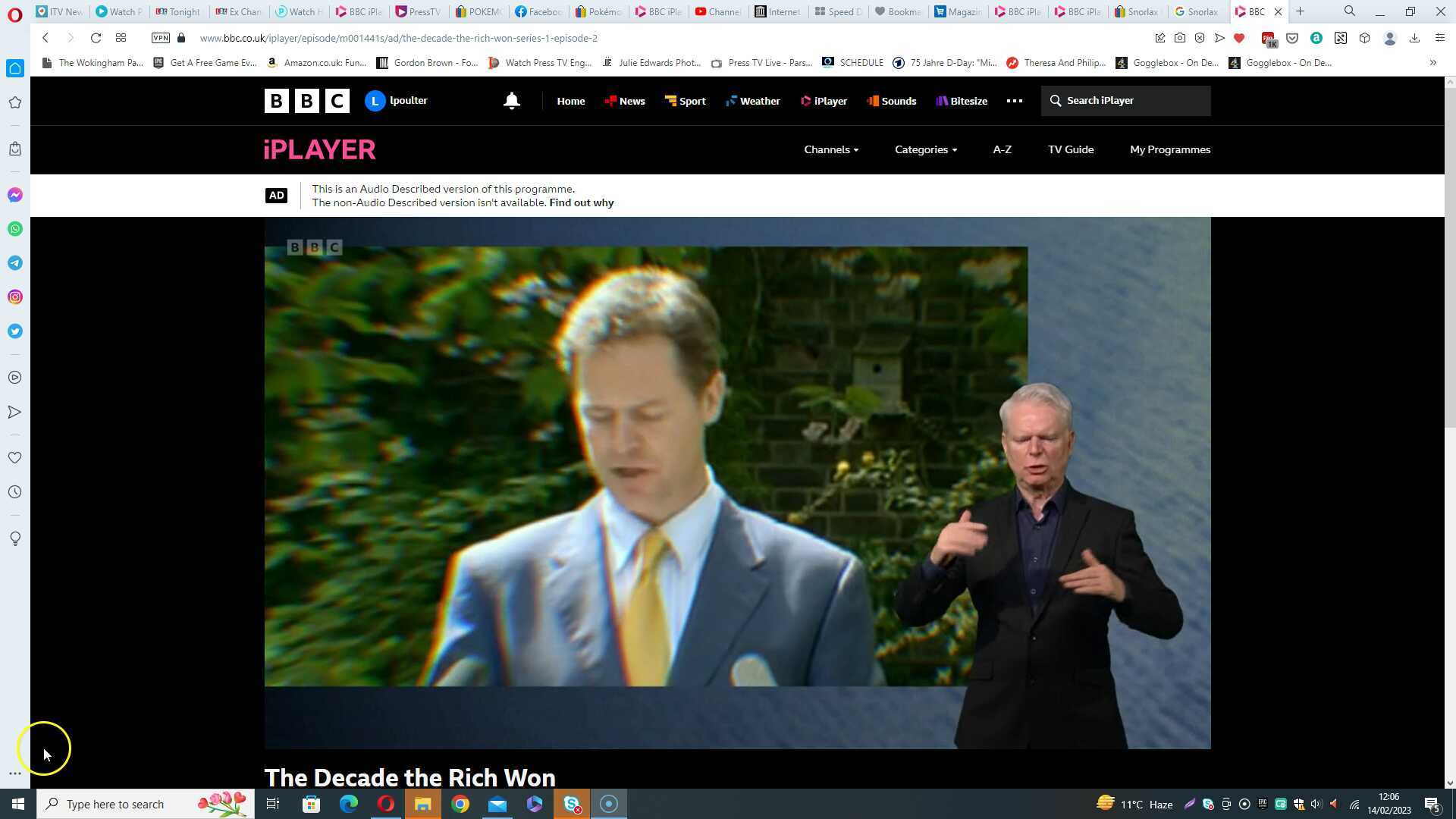Viewport: 1456px width, 819px height.
Task: Open WhatsApp in the Opera sidebar
Action: coord(15,229)
